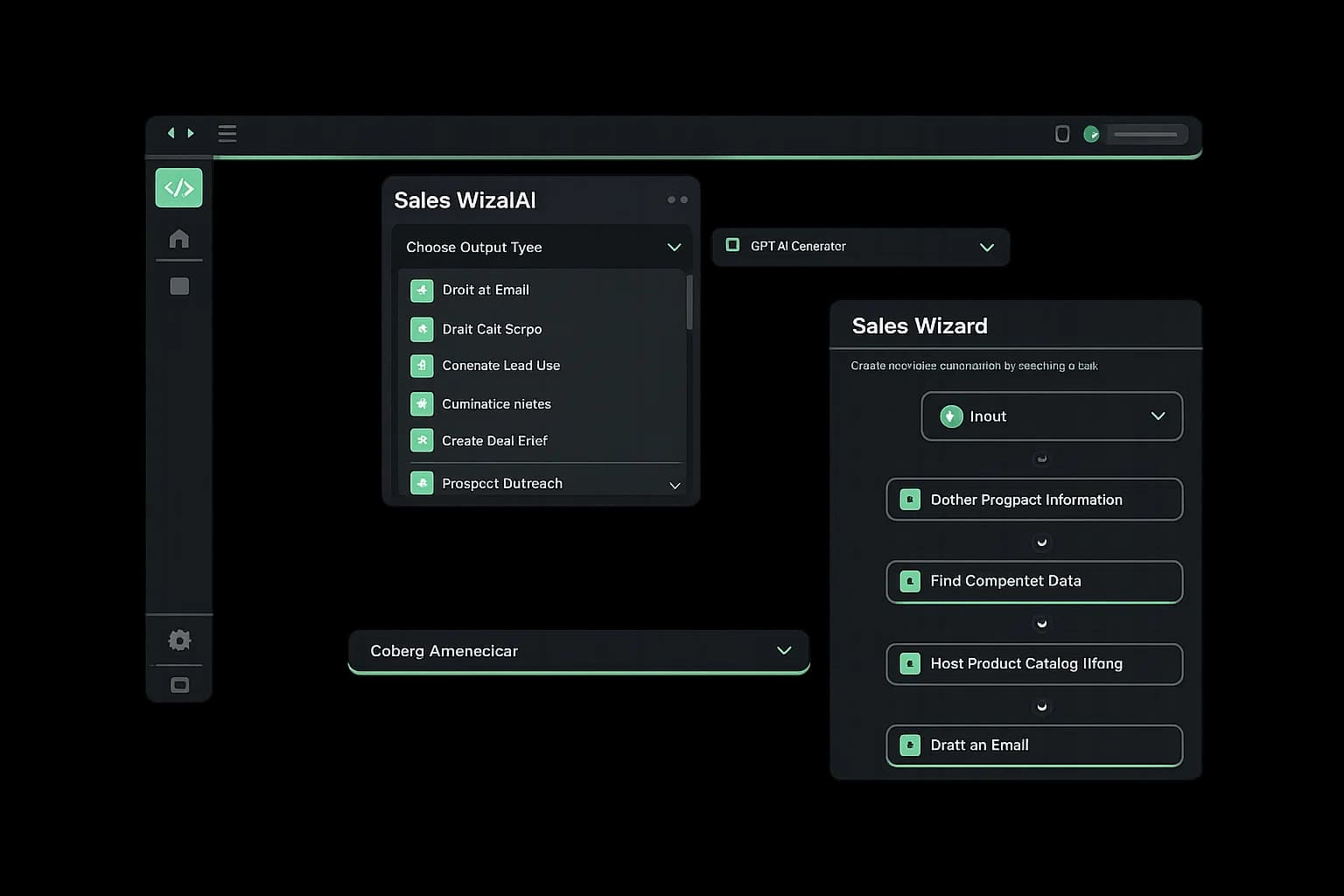Expand the Prospcct Dutreach chevron
Viewport: 1344px width, 896px height.
tap(675, 485)
